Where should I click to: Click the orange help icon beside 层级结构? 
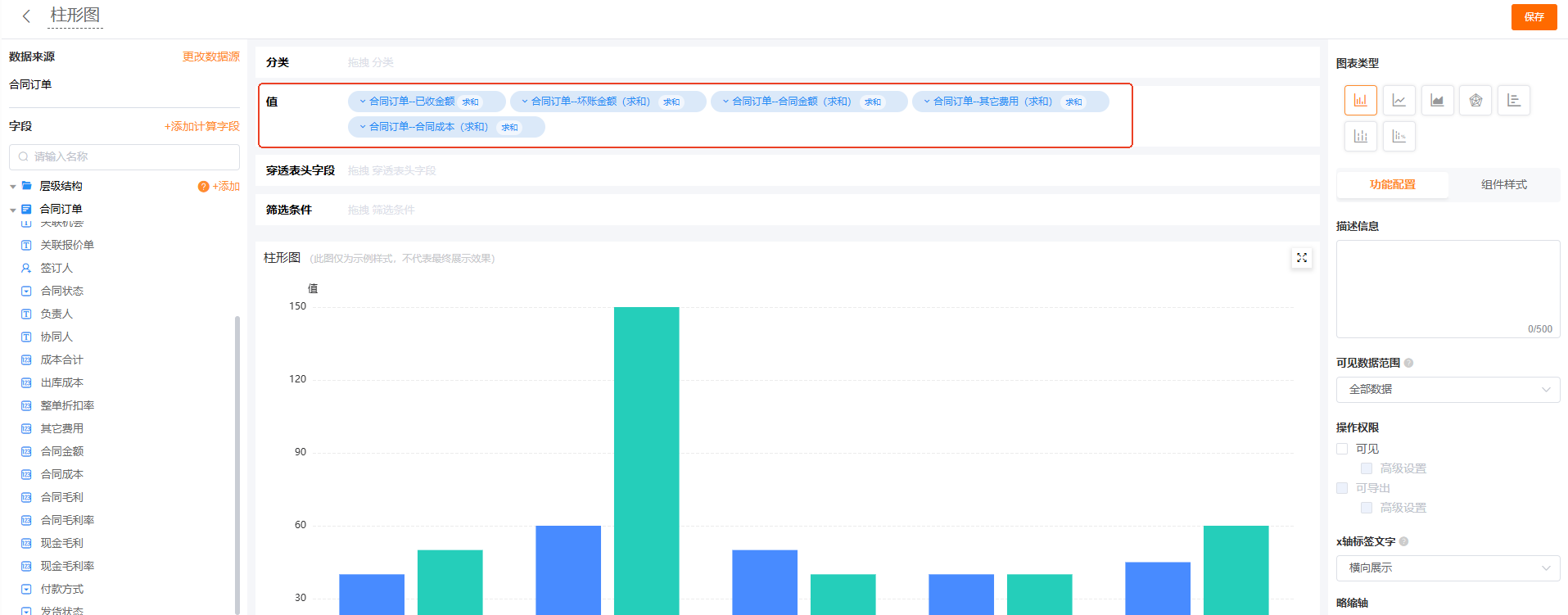[203, 187]
